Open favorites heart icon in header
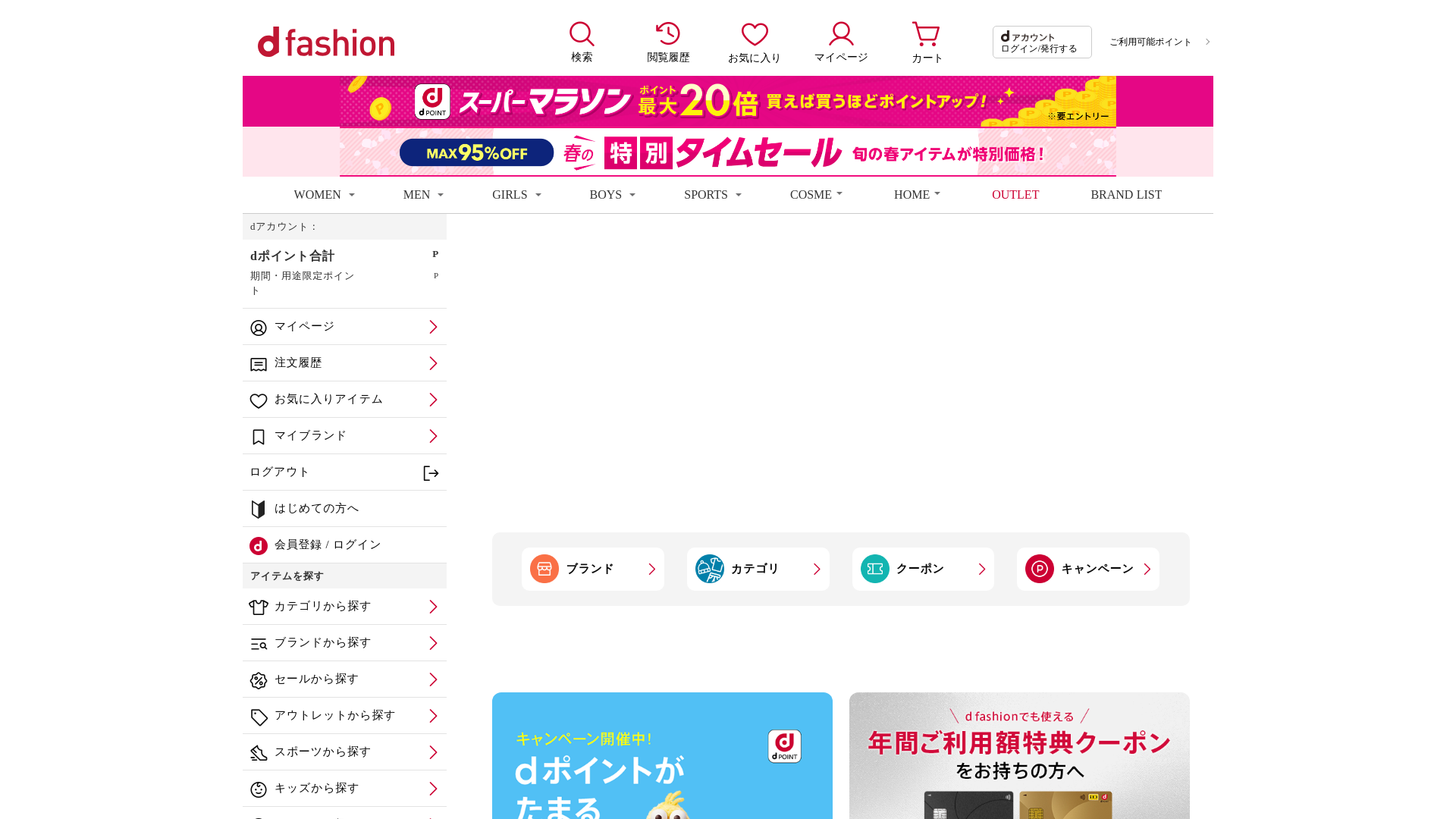 click(755, 34)
